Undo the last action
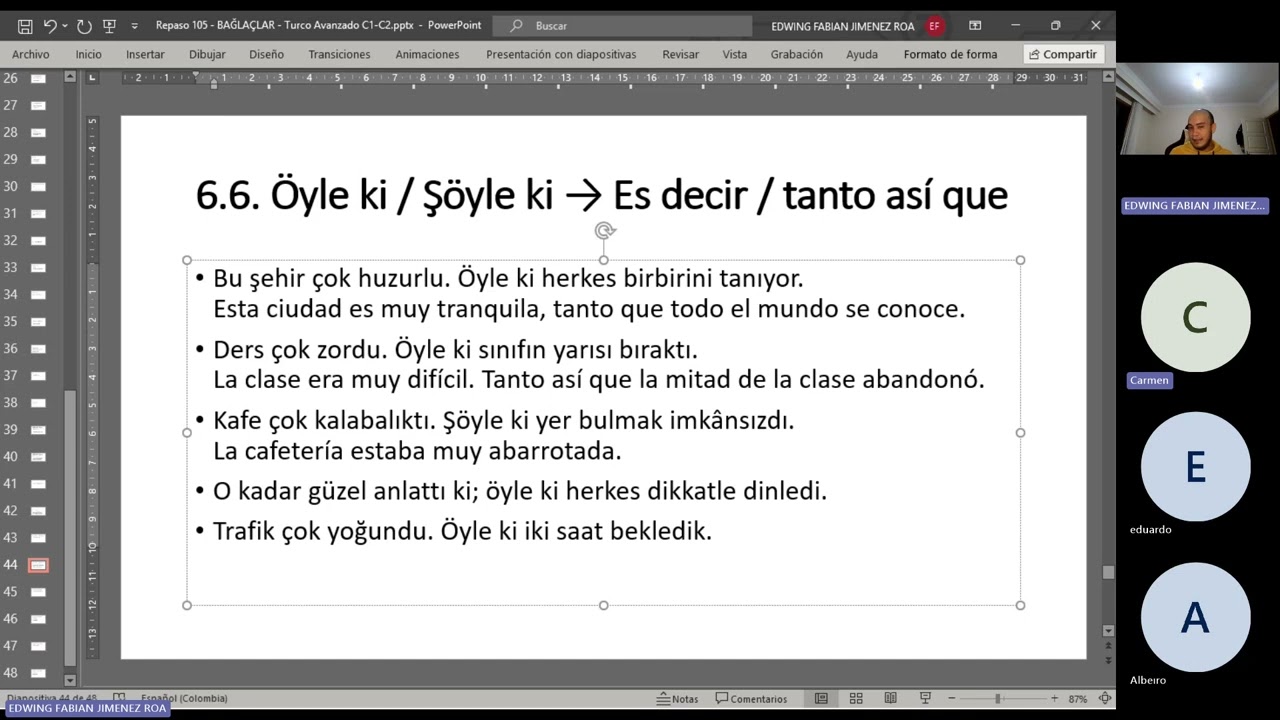Screen dimensions: 1280x720 49,26
